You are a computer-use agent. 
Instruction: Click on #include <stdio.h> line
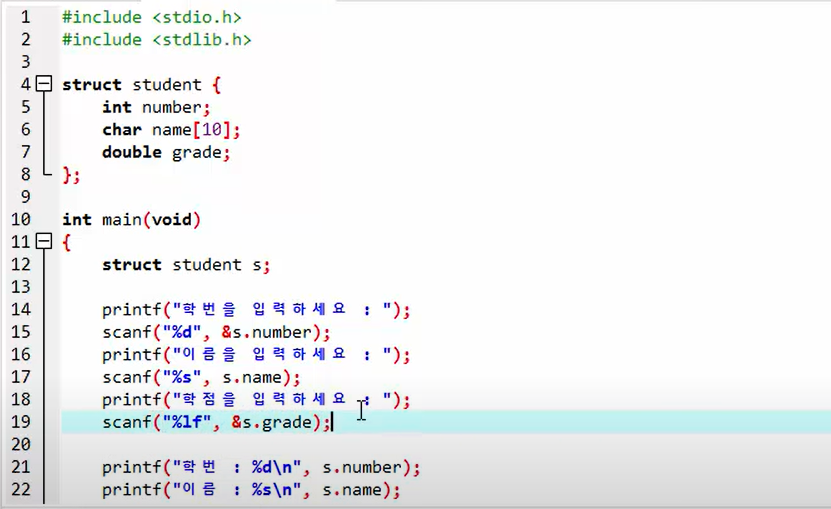click(x=152, y=17)
